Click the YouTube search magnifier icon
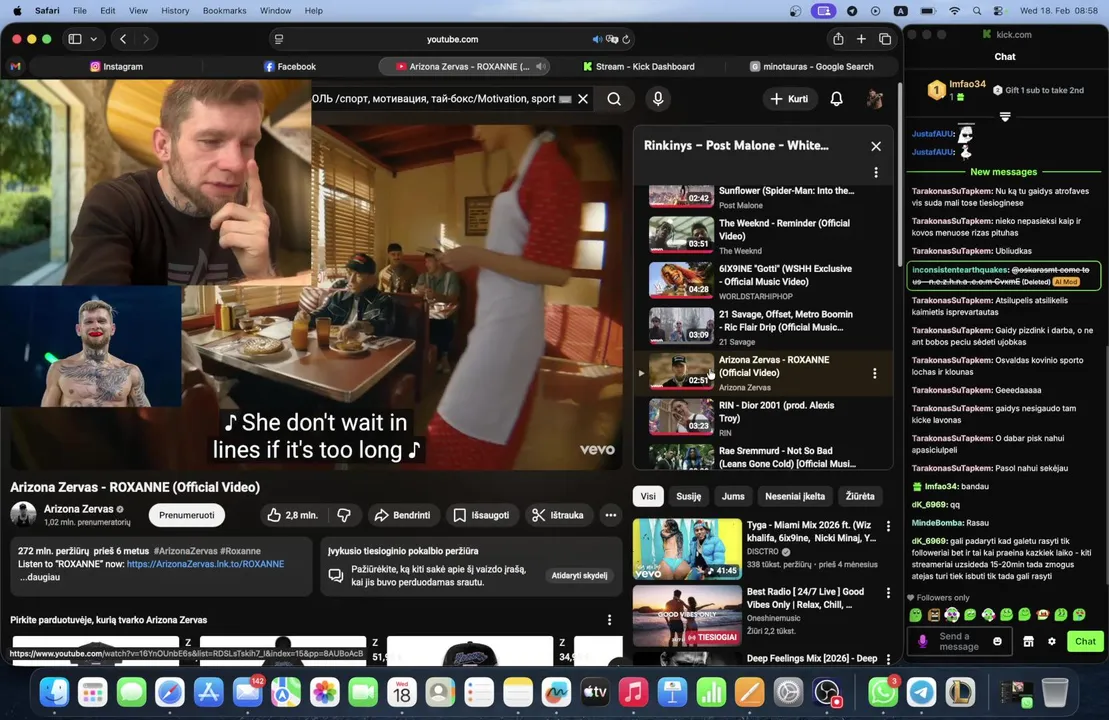 coord(614,99)
